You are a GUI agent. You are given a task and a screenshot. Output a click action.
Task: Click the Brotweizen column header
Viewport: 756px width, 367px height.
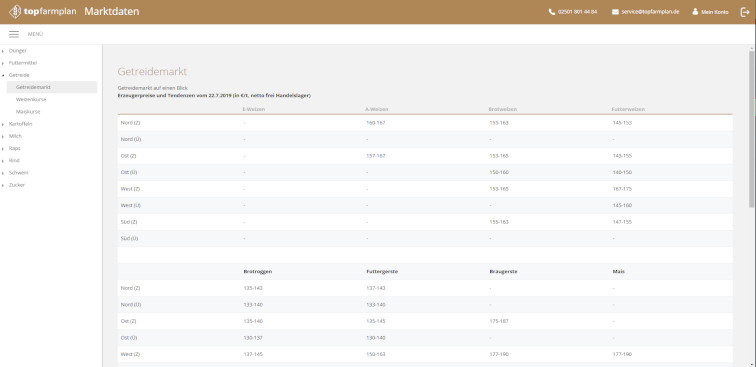click(x=502, y=109)
